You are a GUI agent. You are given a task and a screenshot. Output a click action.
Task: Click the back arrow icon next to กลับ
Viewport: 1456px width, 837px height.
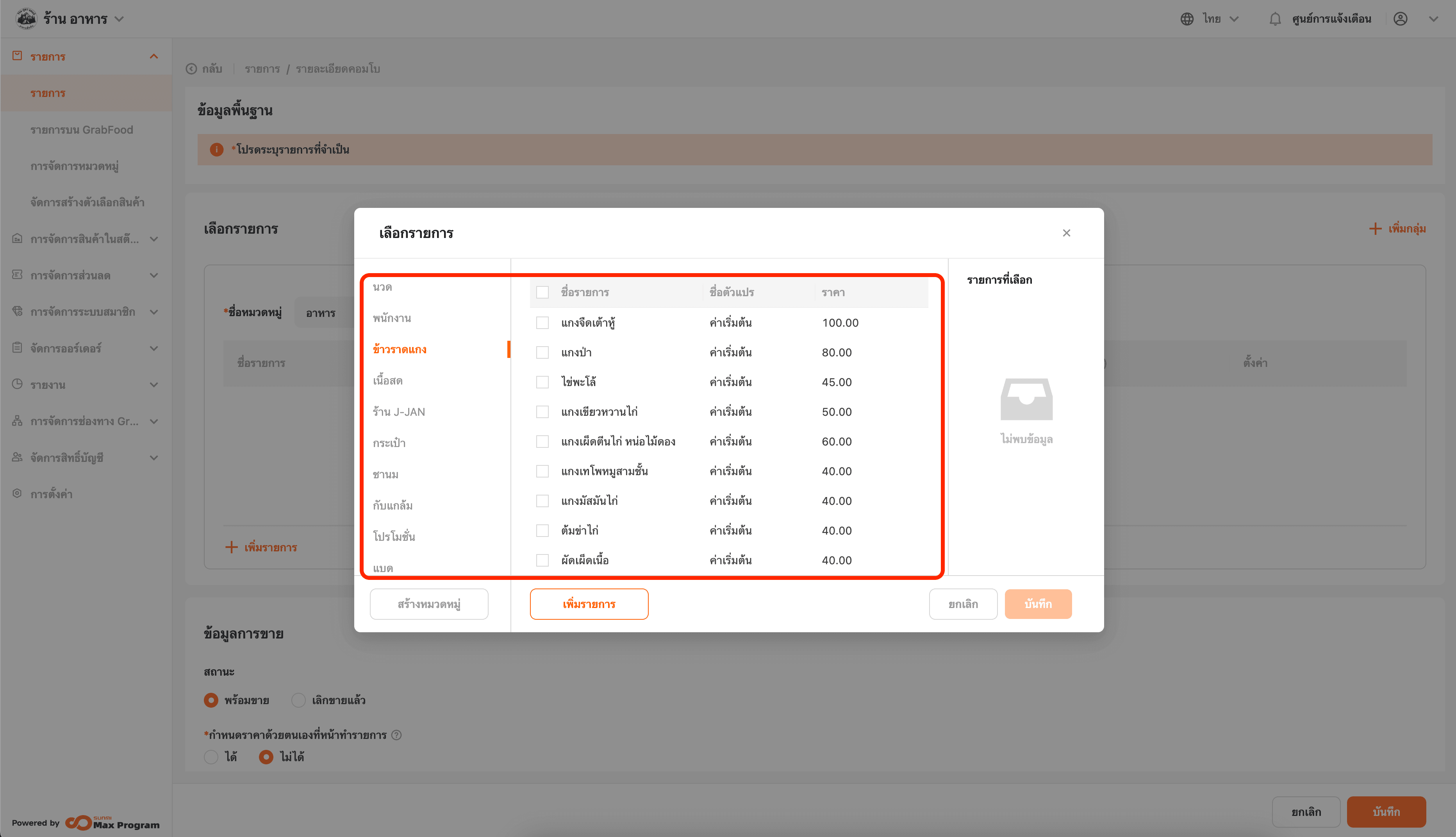[x=191, y=69]
